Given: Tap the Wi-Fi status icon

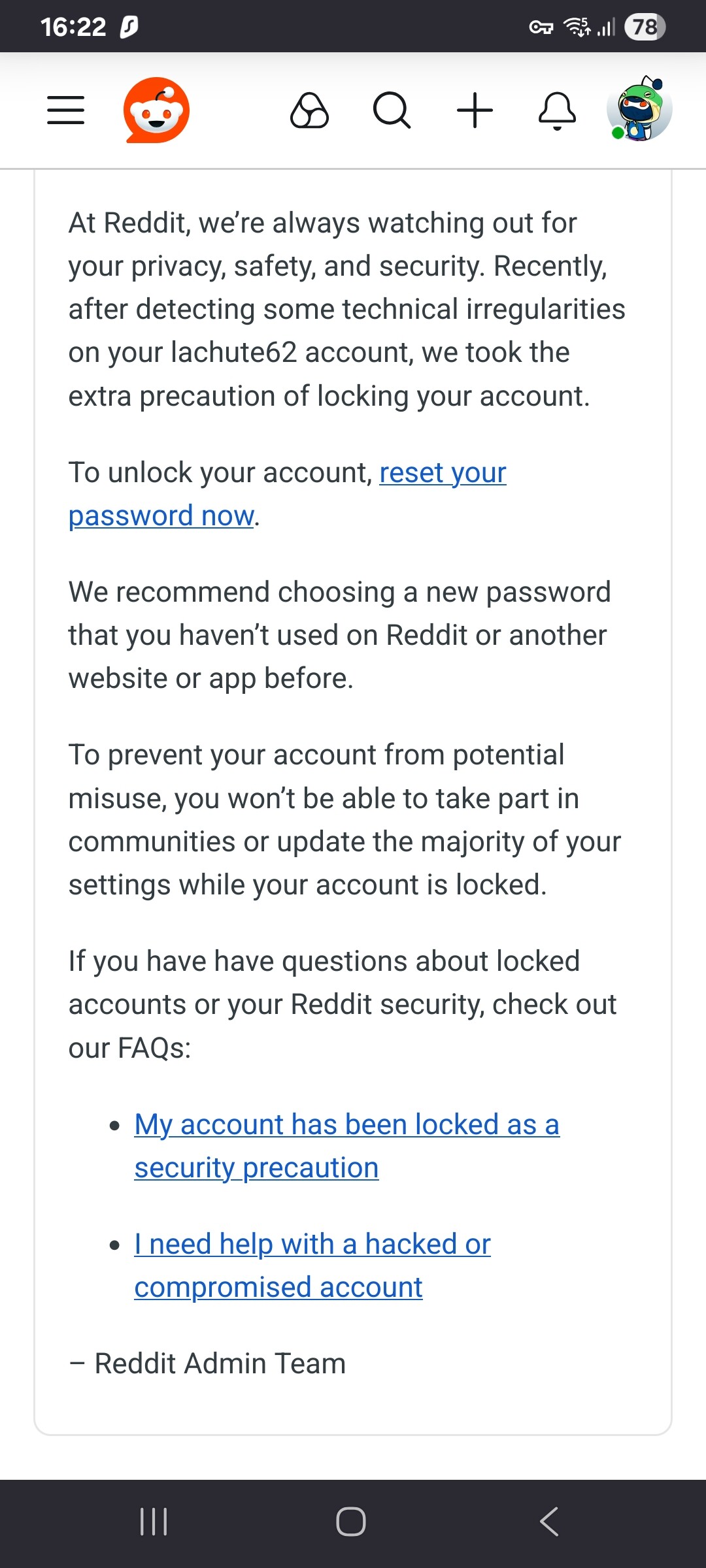Looking at the screenshot, I should click(577, 27).
